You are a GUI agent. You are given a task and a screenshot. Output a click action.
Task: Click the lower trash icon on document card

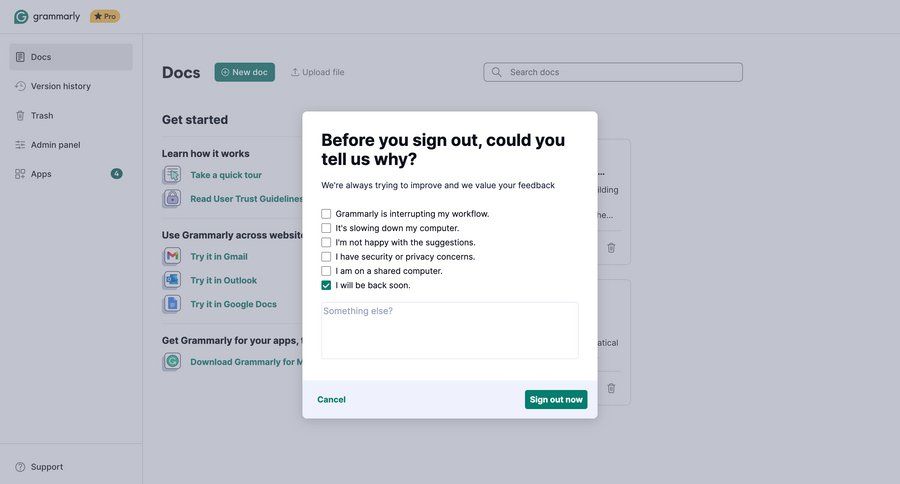point(611,388)
